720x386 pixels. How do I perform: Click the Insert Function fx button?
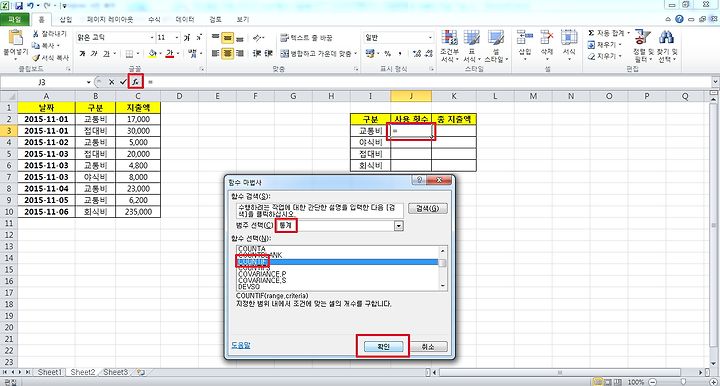coord(135,82)
